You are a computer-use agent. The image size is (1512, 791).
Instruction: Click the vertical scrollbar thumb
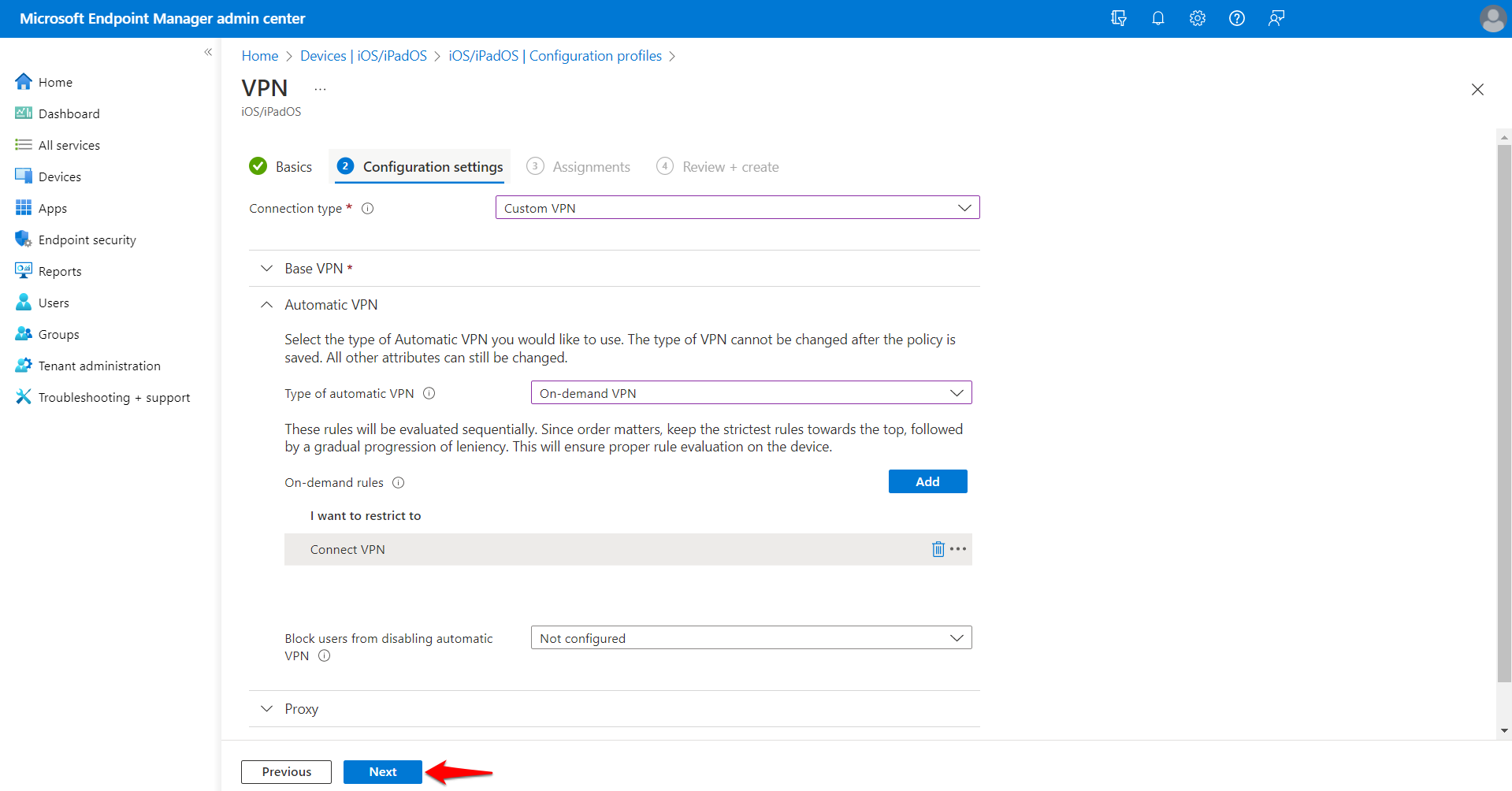pyautogui.click(x=1504, y=414)
